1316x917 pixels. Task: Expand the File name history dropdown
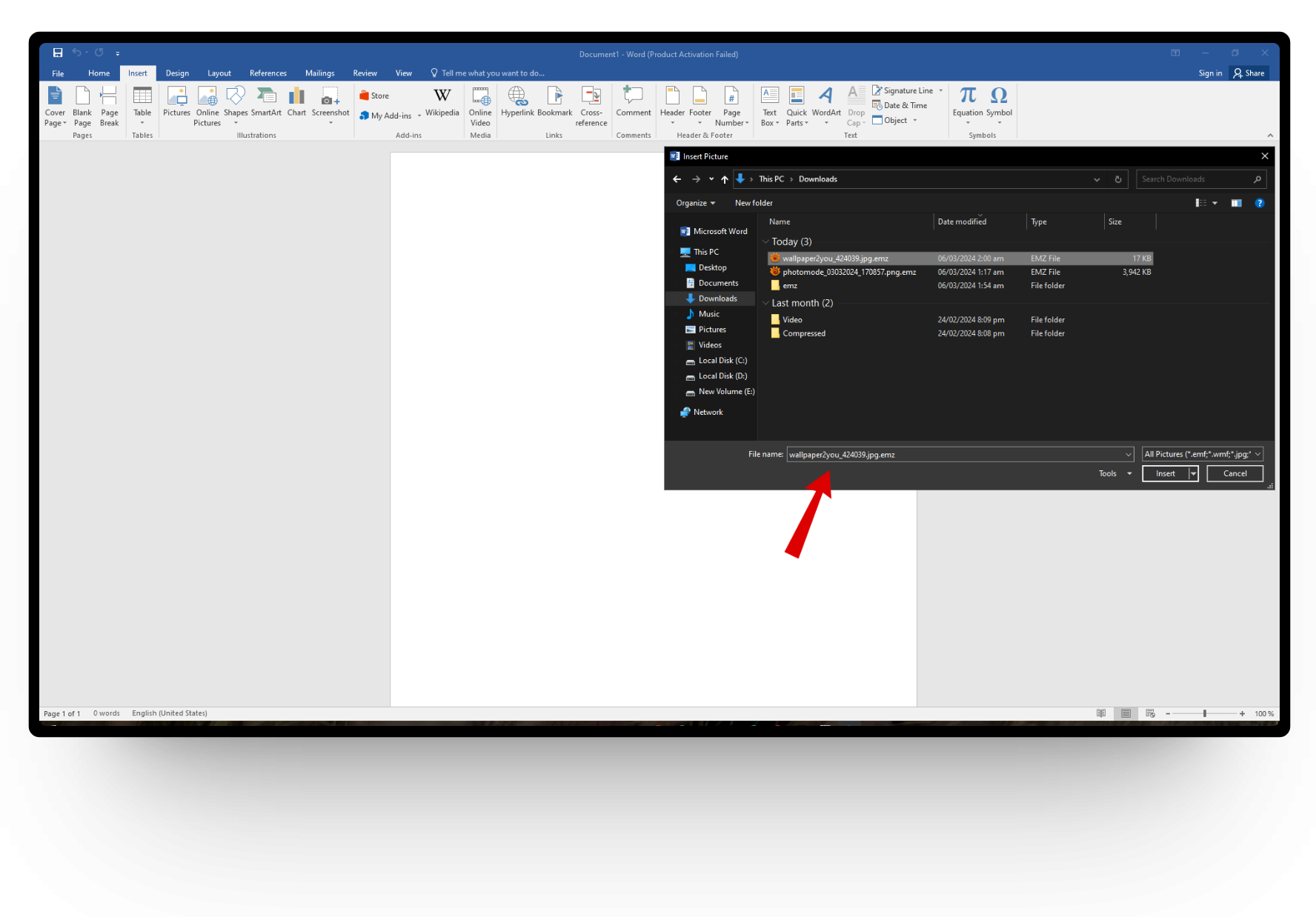(x=1129, y=455)
